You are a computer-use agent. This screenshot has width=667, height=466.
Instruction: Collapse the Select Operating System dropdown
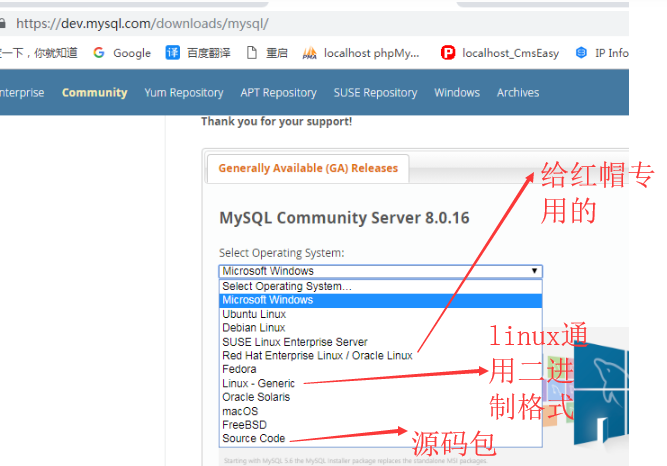click(380, 271)
